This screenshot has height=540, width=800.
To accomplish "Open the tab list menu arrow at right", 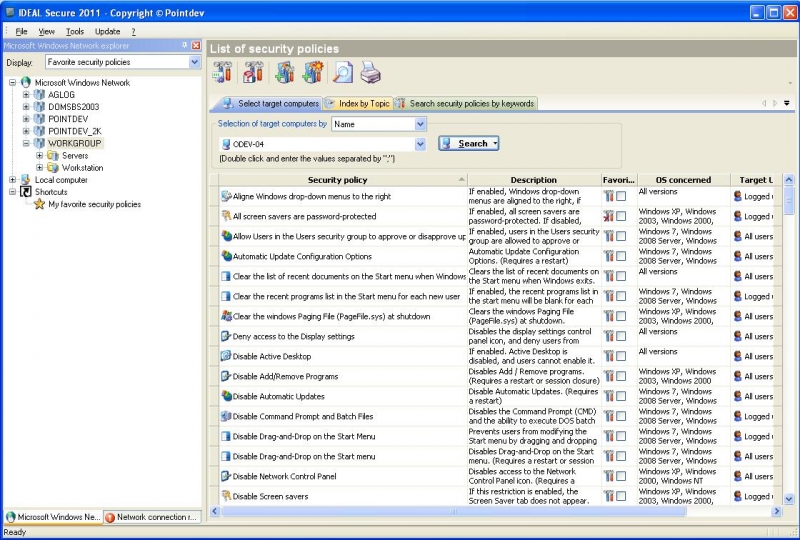I will 787,103.
